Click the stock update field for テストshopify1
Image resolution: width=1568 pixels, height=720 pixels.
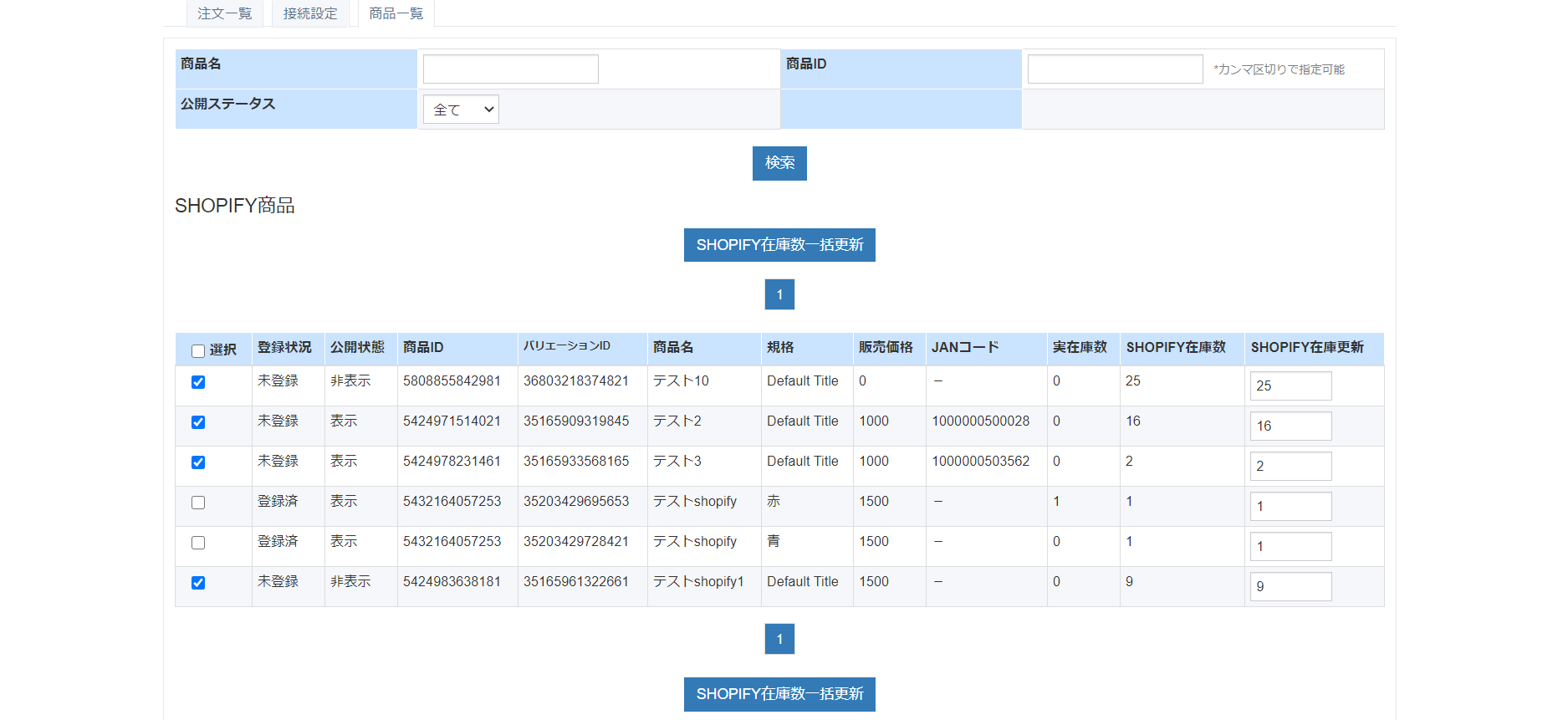click(1290, 586)
